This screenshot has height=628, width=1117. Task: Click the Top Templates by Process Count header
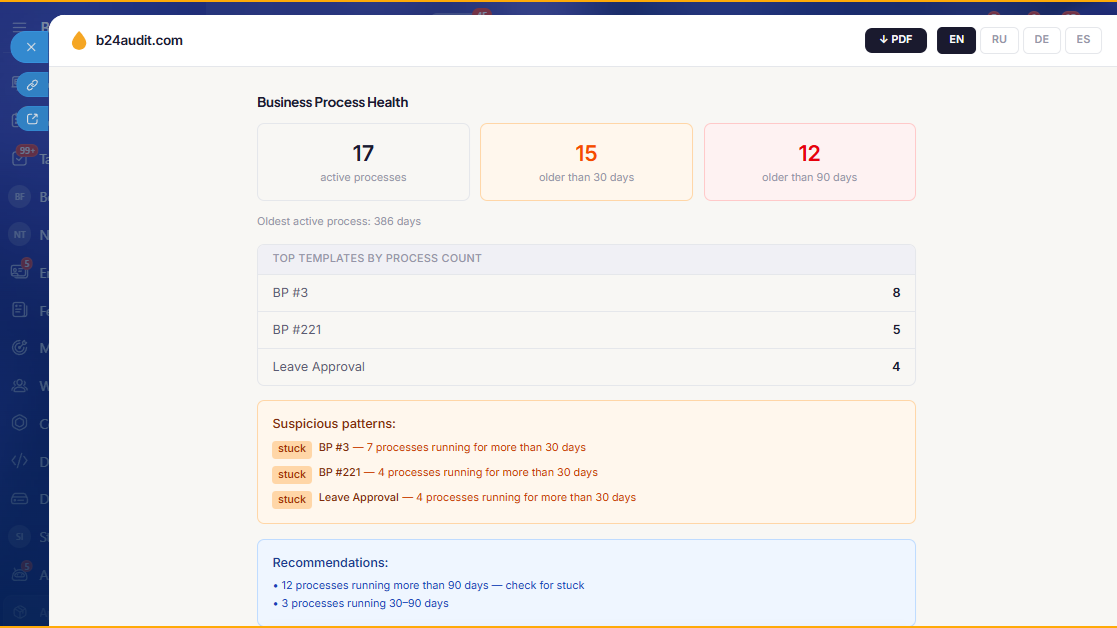586,258
